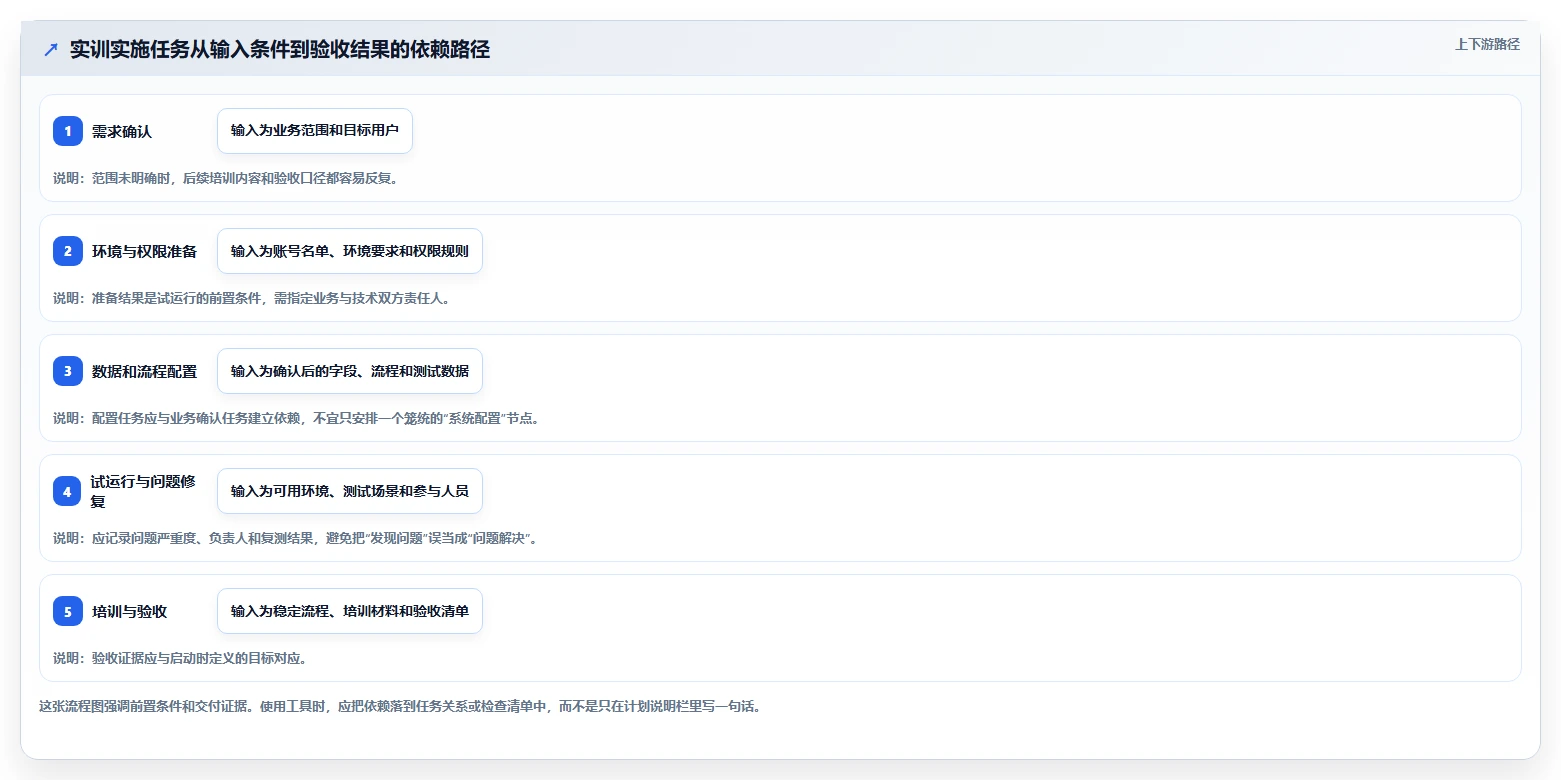Screen dimensions: 1561x780
Task: Select the title 实训实施任务从输入条件到验收结果的依赖路径
Action: click(280, 50)
